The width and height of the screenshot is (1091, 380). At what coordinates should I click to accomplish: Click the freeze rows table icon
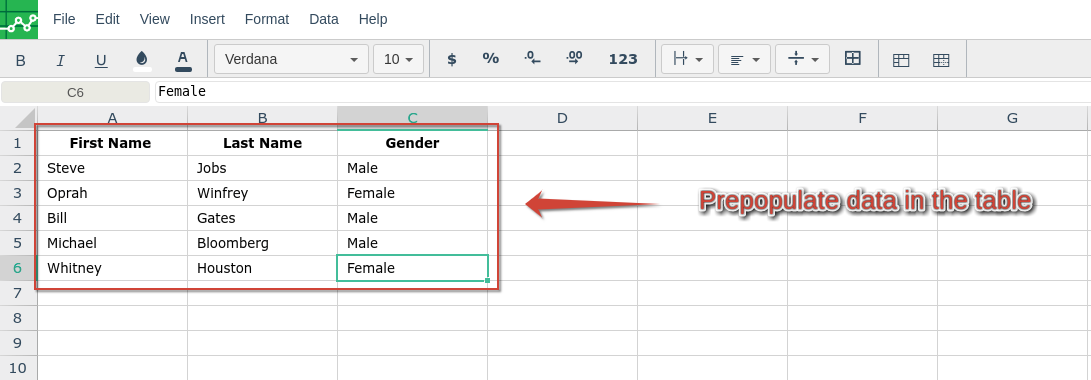click(x=901, y=60)
